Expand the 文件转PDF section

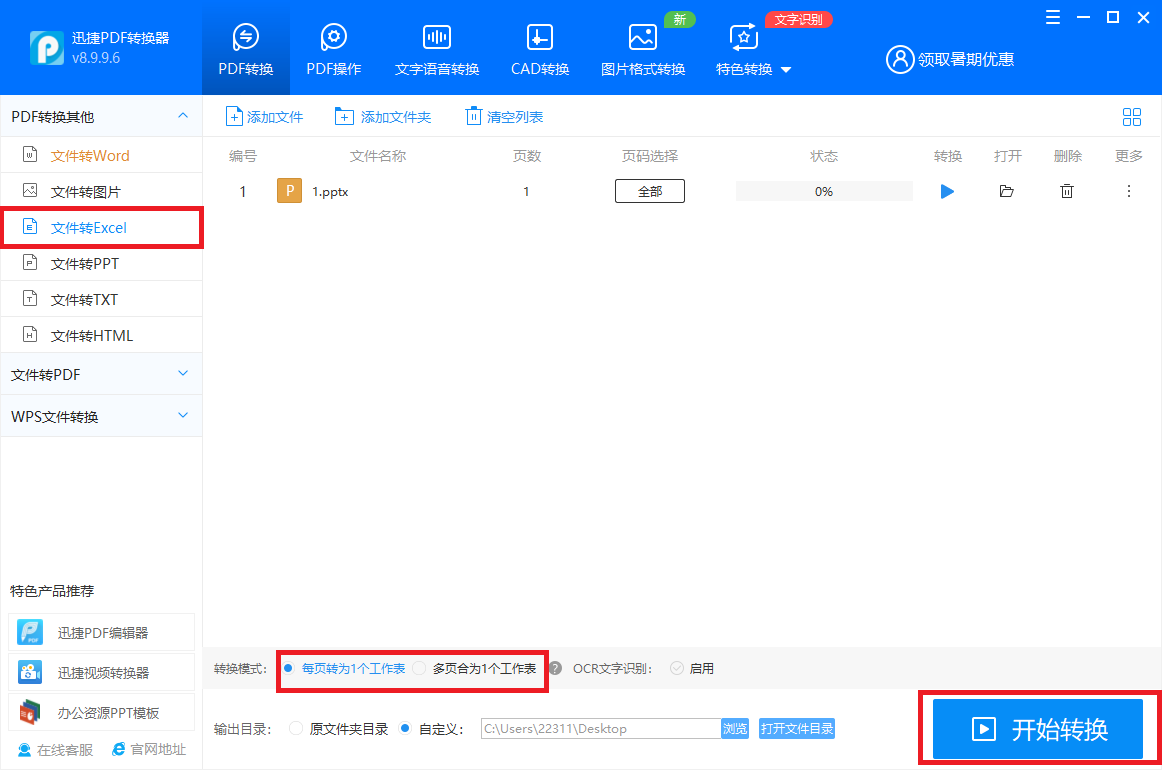(x=183, y=374)
